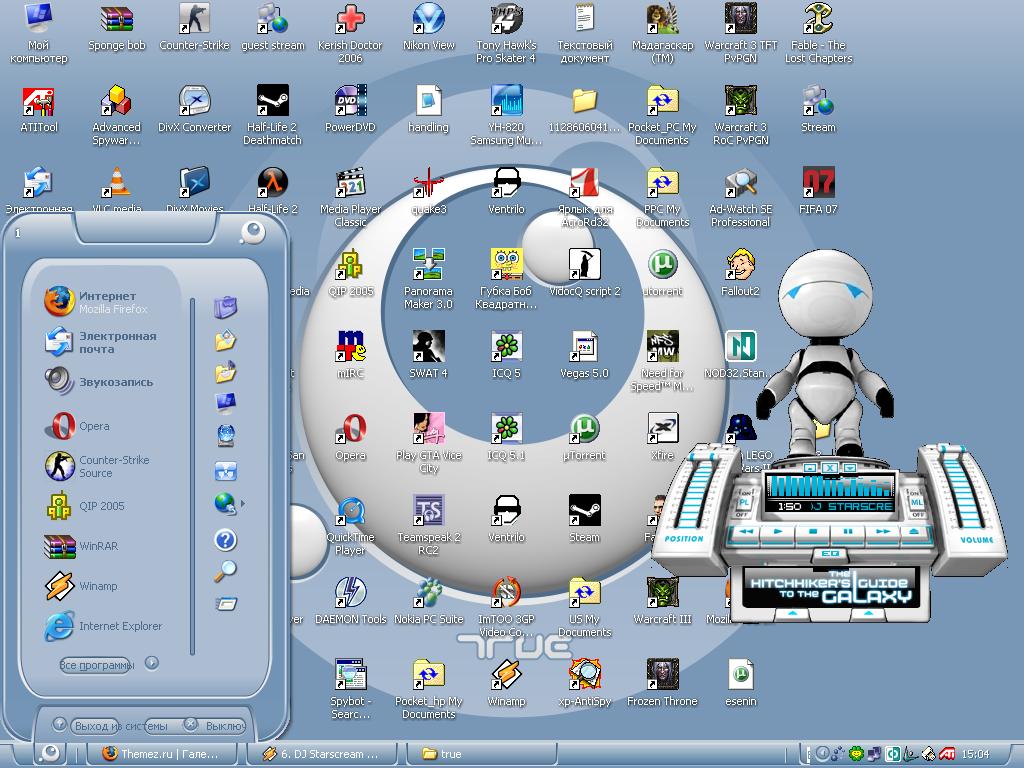Switch to Themez.ru taskbar window
Image resolution: width=1024 pixels, height=768 pixels.
click(x=161, y=753)
